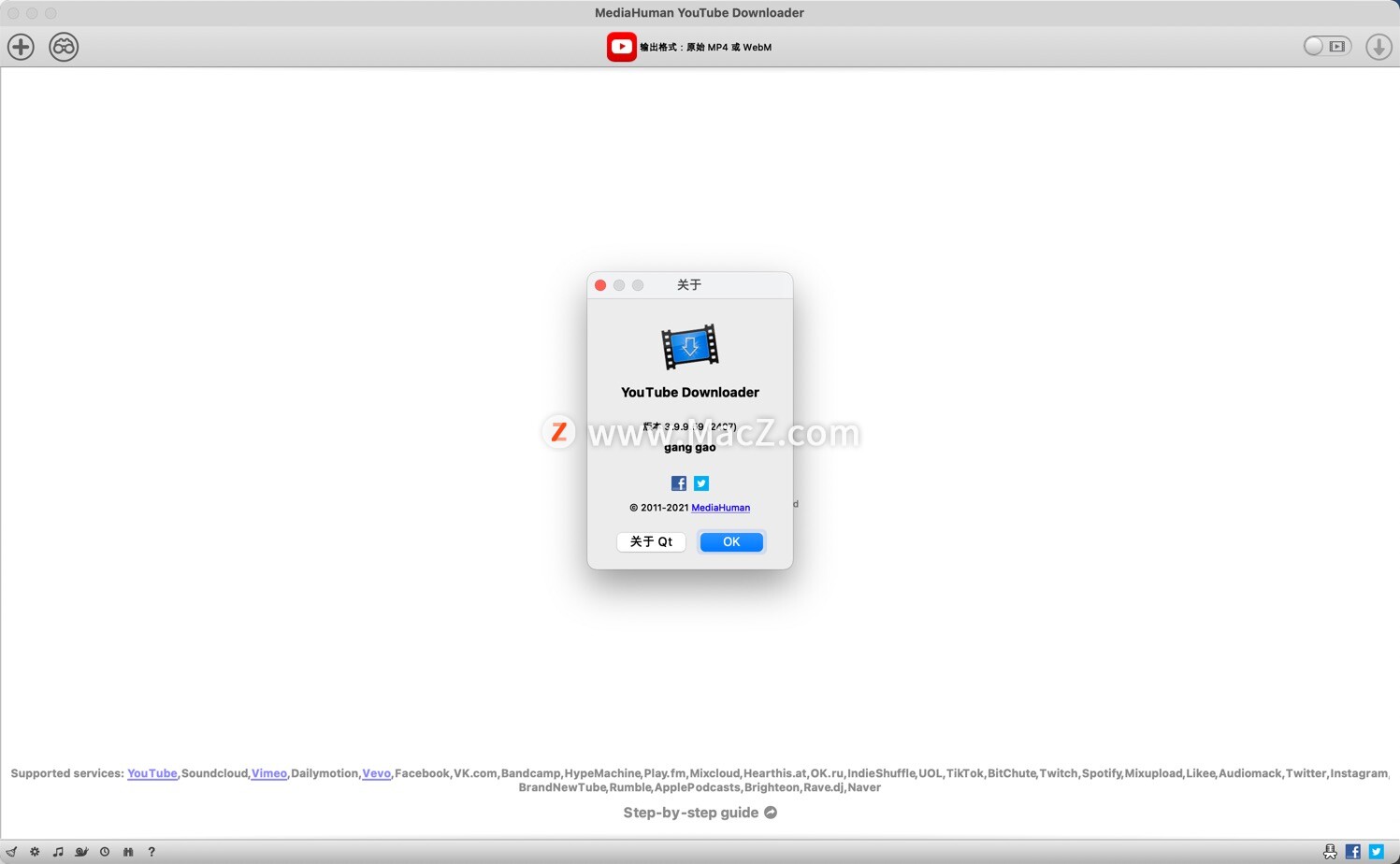Toggle the snail speed-limit icon

tap(81, 852)
